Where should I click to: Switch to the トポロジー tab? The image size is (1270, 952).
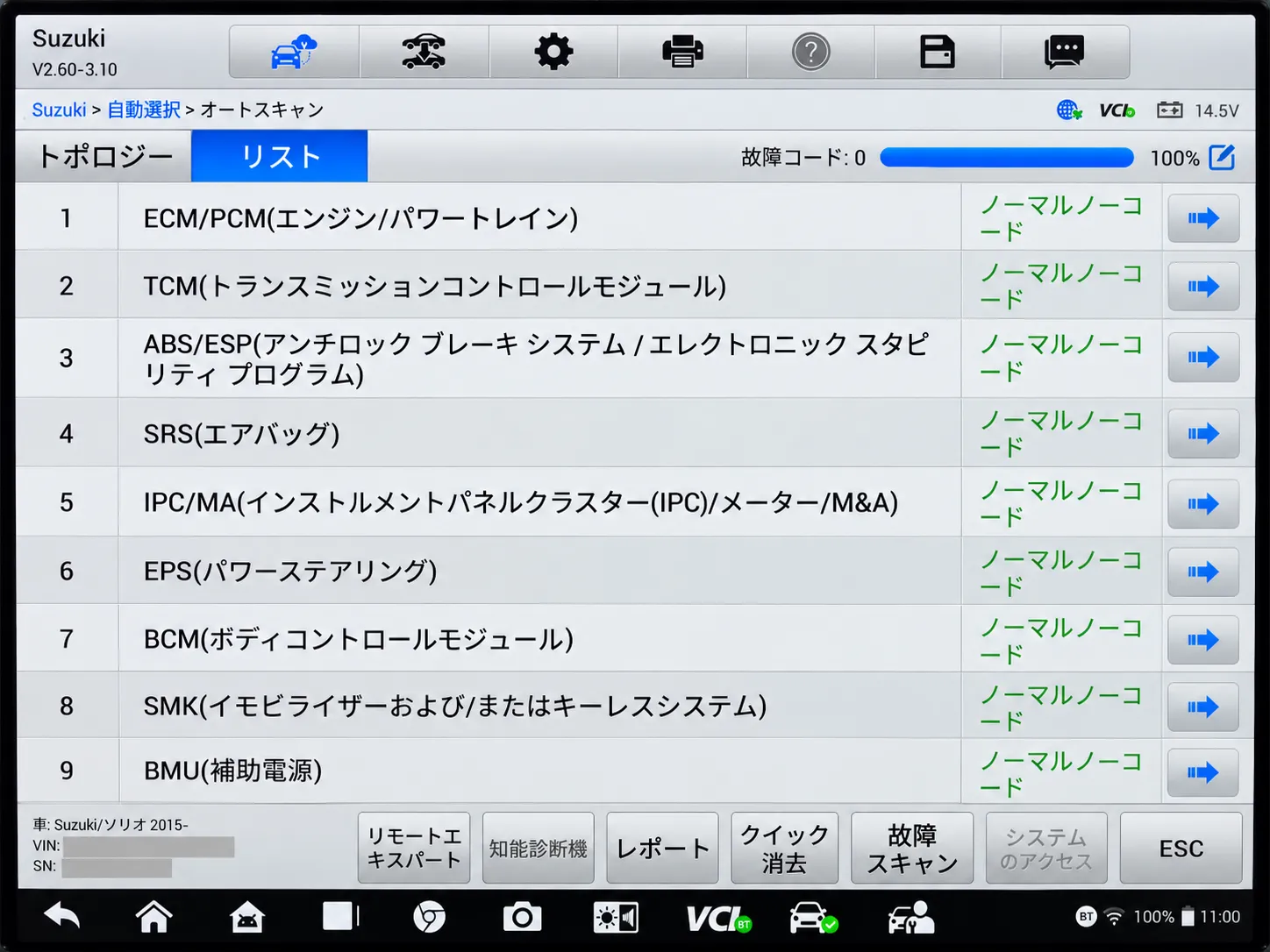pos(104,157)
